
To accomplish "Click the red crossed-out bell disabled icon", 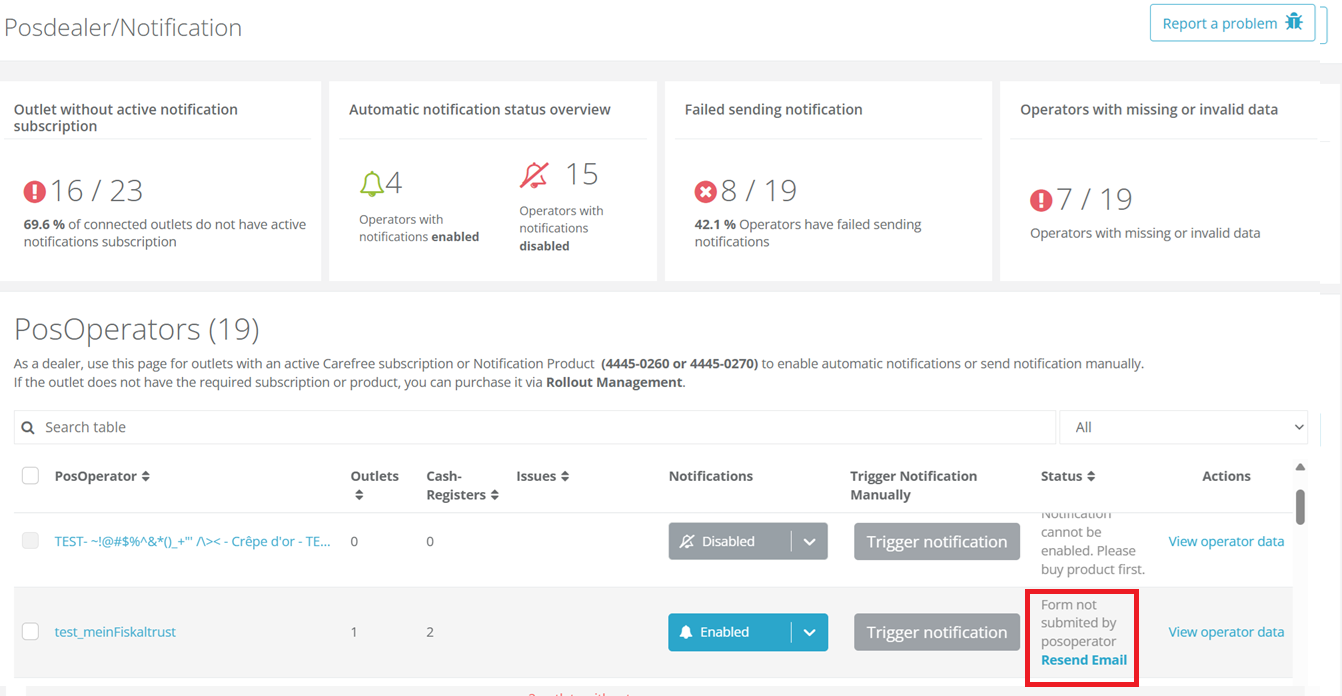I will pos(534,175).
